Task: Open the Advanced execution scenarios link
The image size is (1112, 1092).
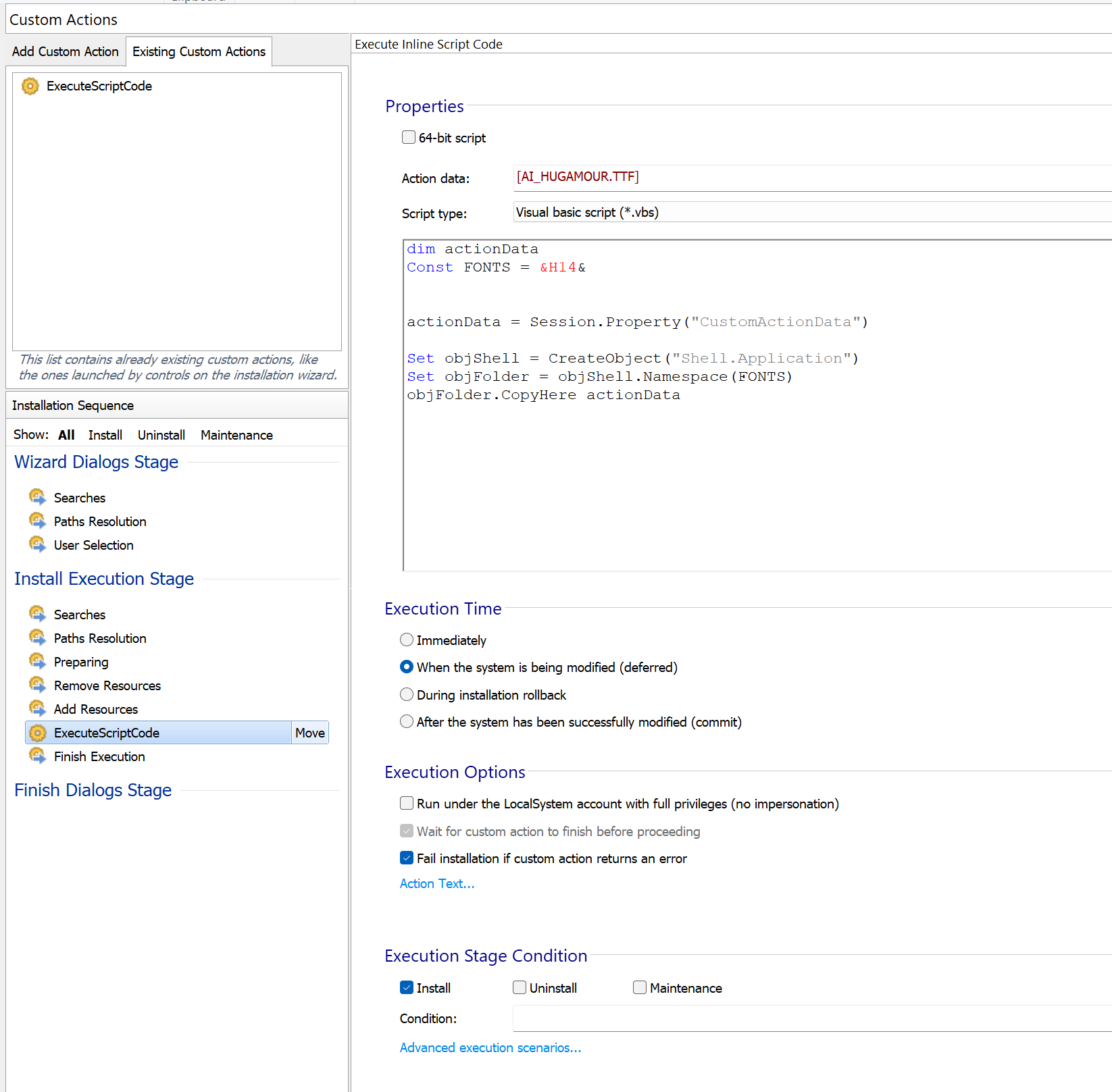Action: pyautogui.click(x=490, y=1048)
